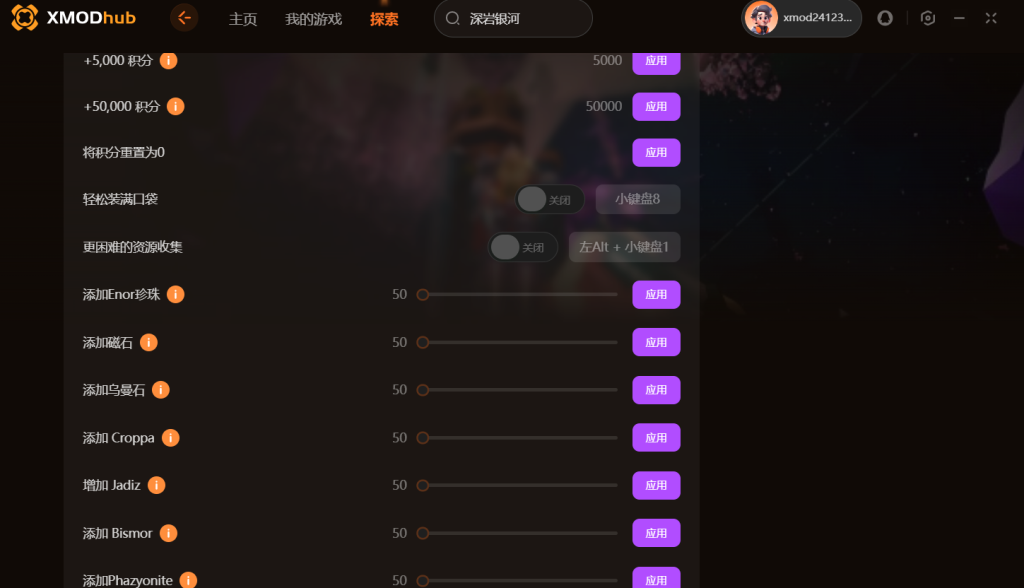The width and height of the screenshot is (1024, 588).
Task: Open the 左Alt + 小键盘1 hotkey selector
Action: (x=624, y=247)
